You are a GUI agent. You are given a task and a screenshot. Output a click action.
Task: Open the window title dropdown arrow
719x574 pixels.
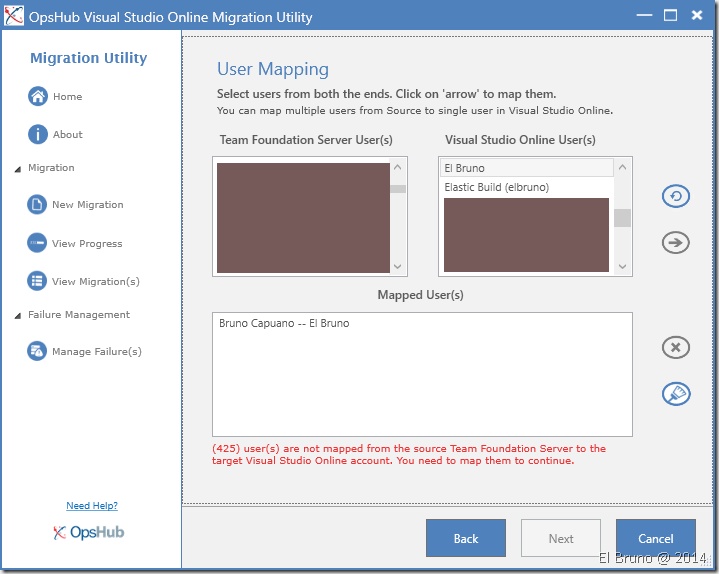(612, 16)
